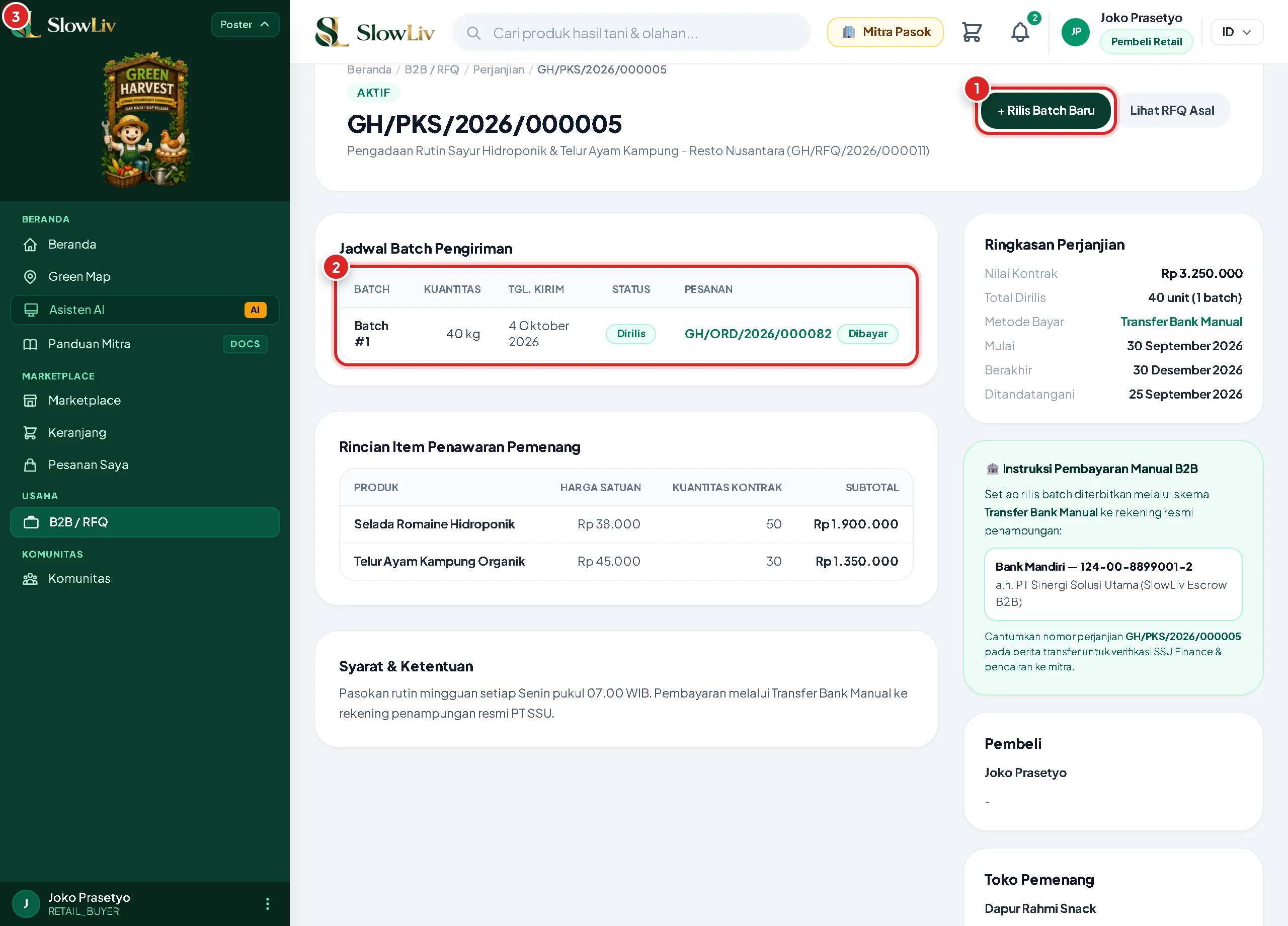Click Selada Romaine Hidroponik product row

pos(626,524)
